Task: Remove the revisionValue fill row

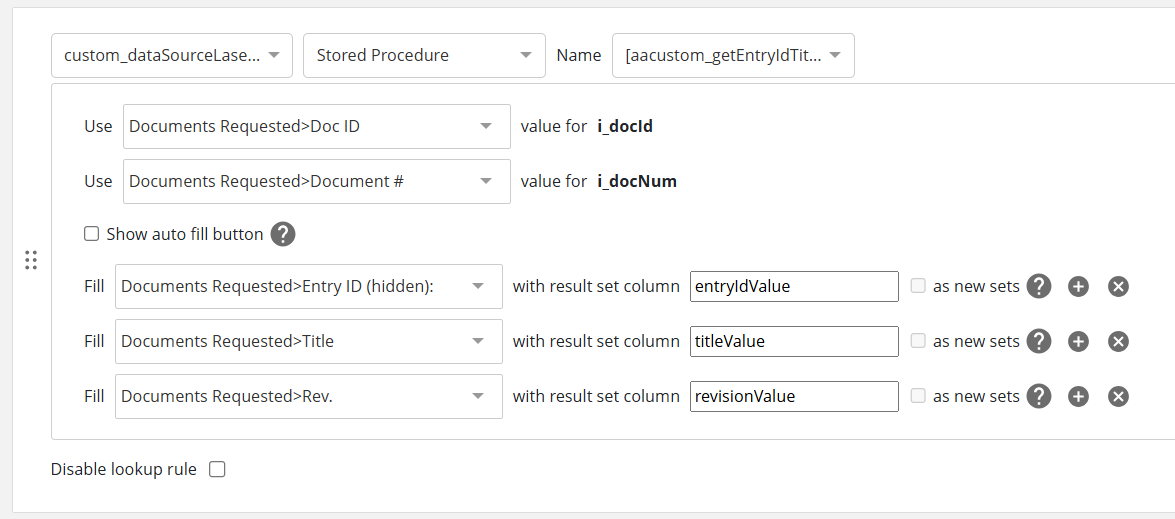Action: (1119, 396)
